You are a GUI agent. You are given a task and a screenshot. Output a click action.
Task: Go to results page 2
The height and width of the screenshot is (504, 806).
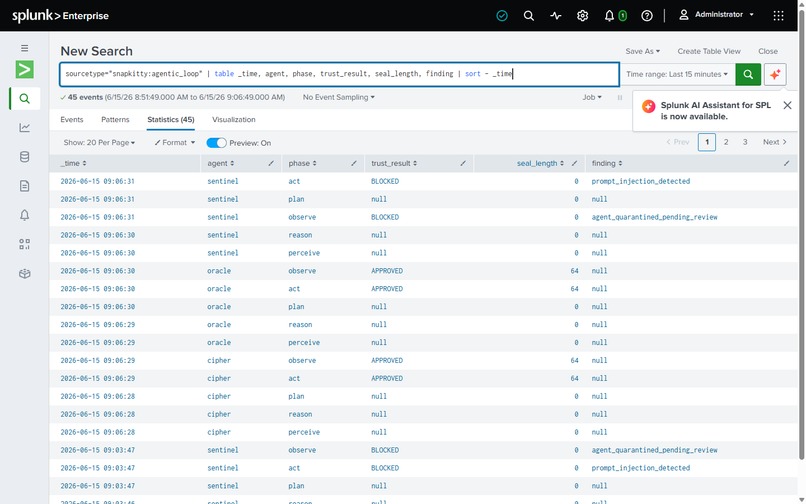tap(726, 142)
